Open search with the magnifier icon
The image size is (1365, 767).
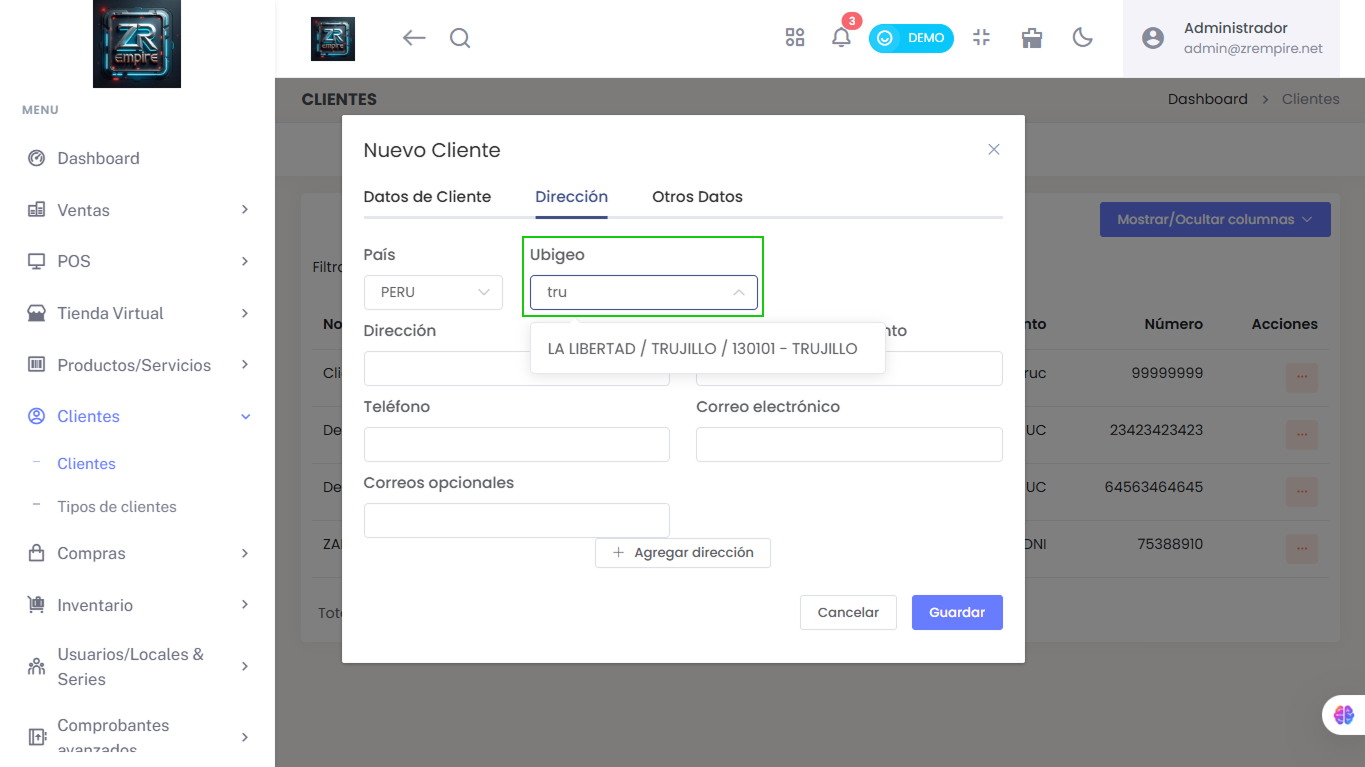click(460, 38)
